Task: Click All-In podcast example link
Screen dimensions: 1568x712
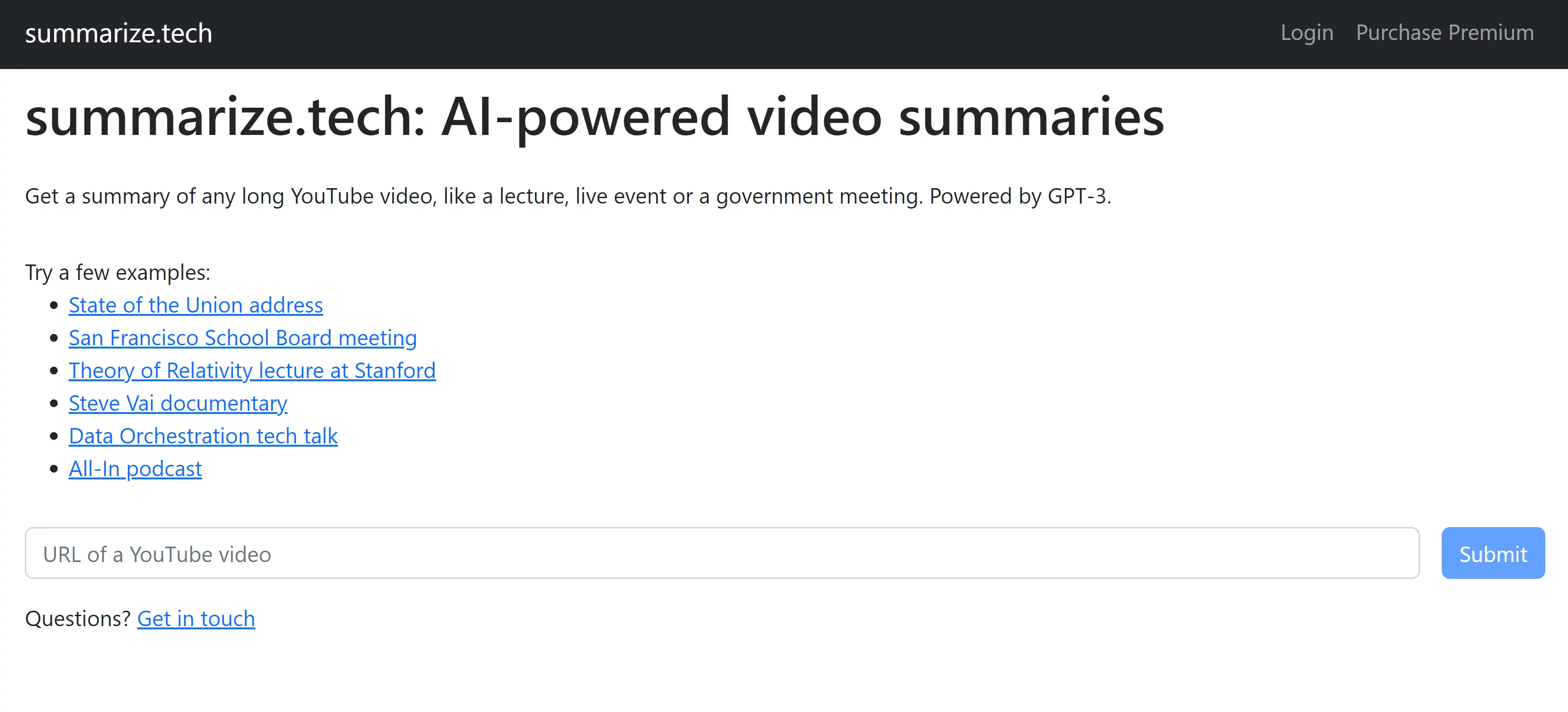Action: tap(135, 467)
